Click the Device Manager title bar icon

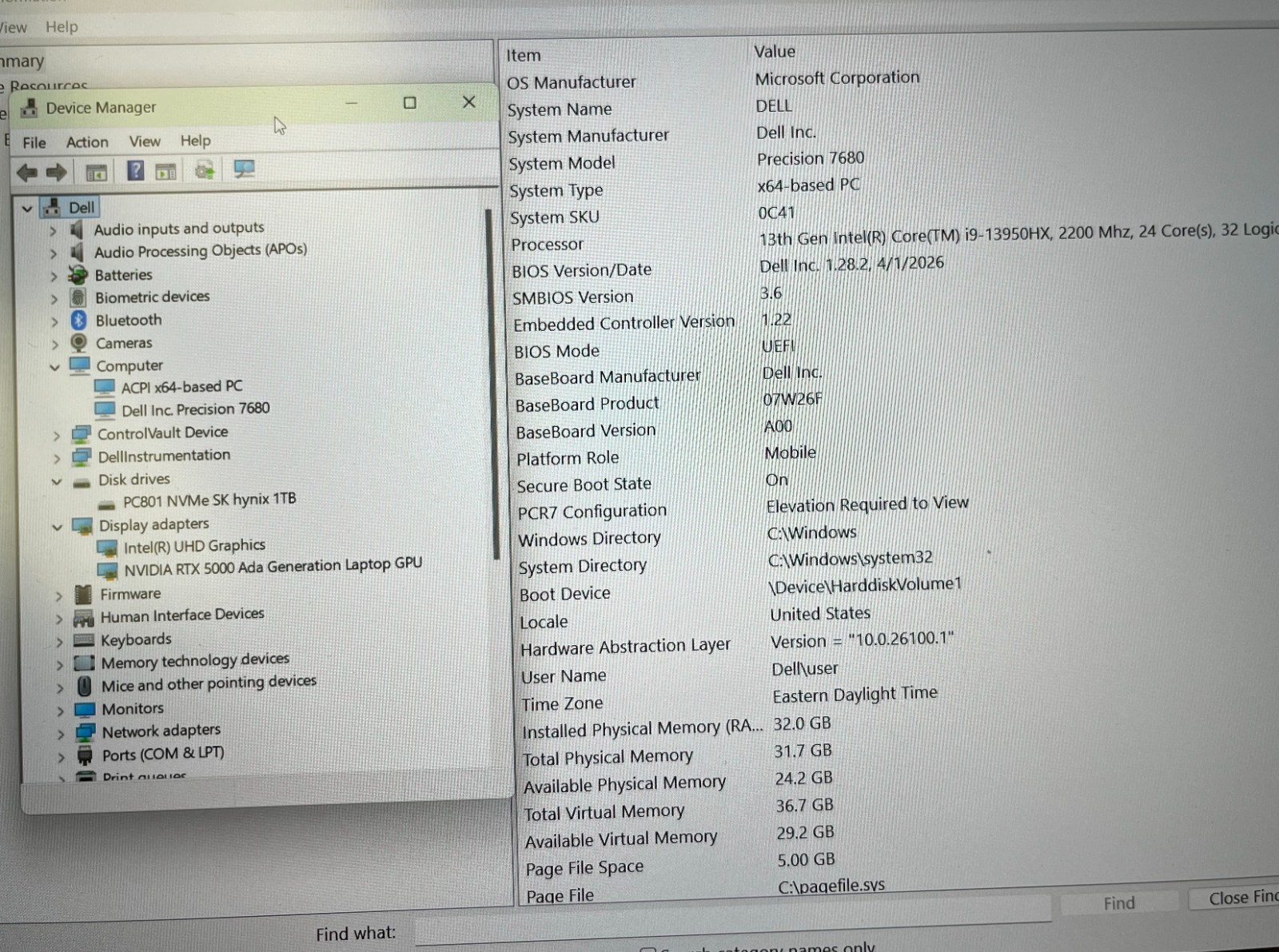click(x=30, y=108)
